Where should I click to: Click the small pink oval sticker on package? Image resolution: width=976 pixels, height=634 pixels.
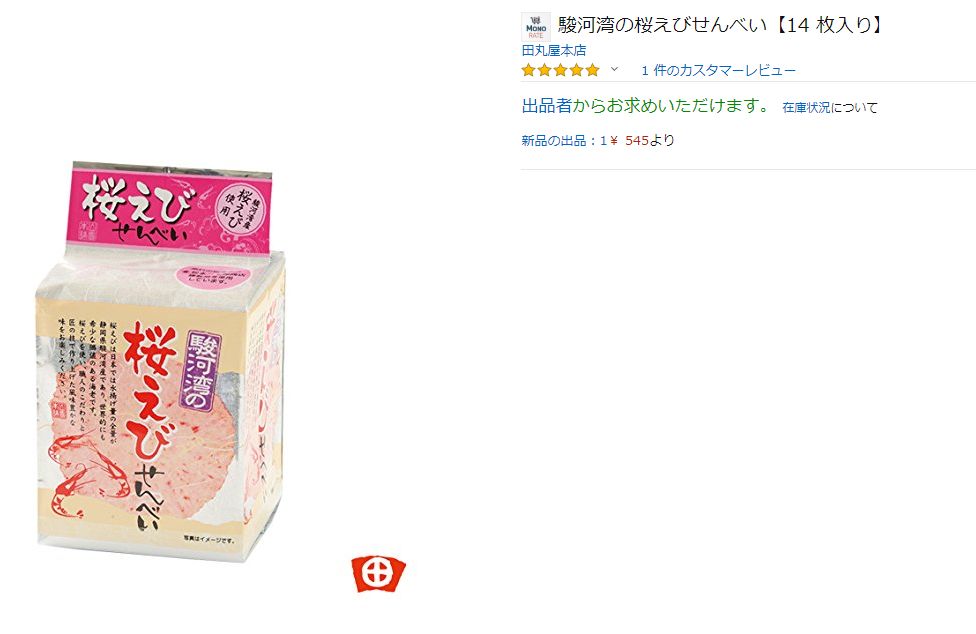(x=214, y=277)
